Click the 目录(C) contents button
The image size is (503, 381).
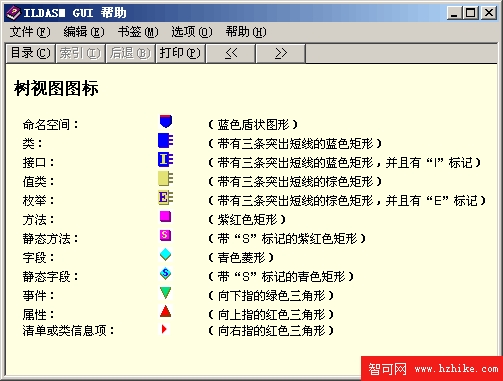30,53
